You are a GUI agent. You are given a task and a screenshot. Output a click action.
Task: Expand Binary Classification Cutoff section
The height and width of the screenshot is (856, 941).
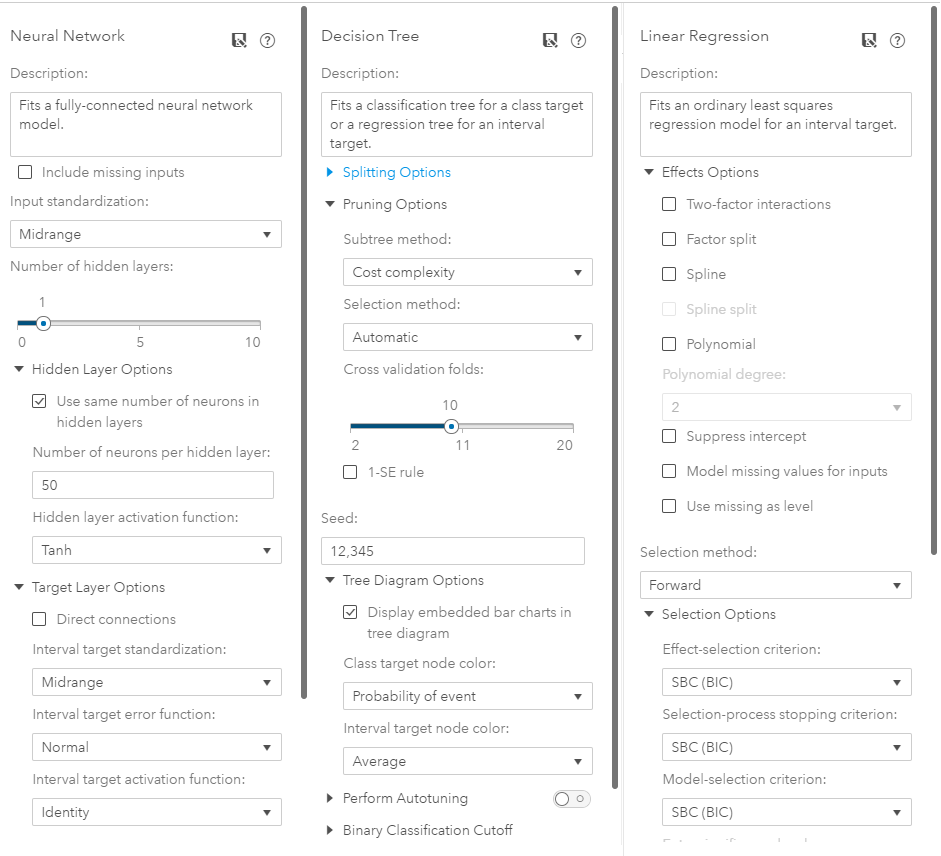coord(428,829)
